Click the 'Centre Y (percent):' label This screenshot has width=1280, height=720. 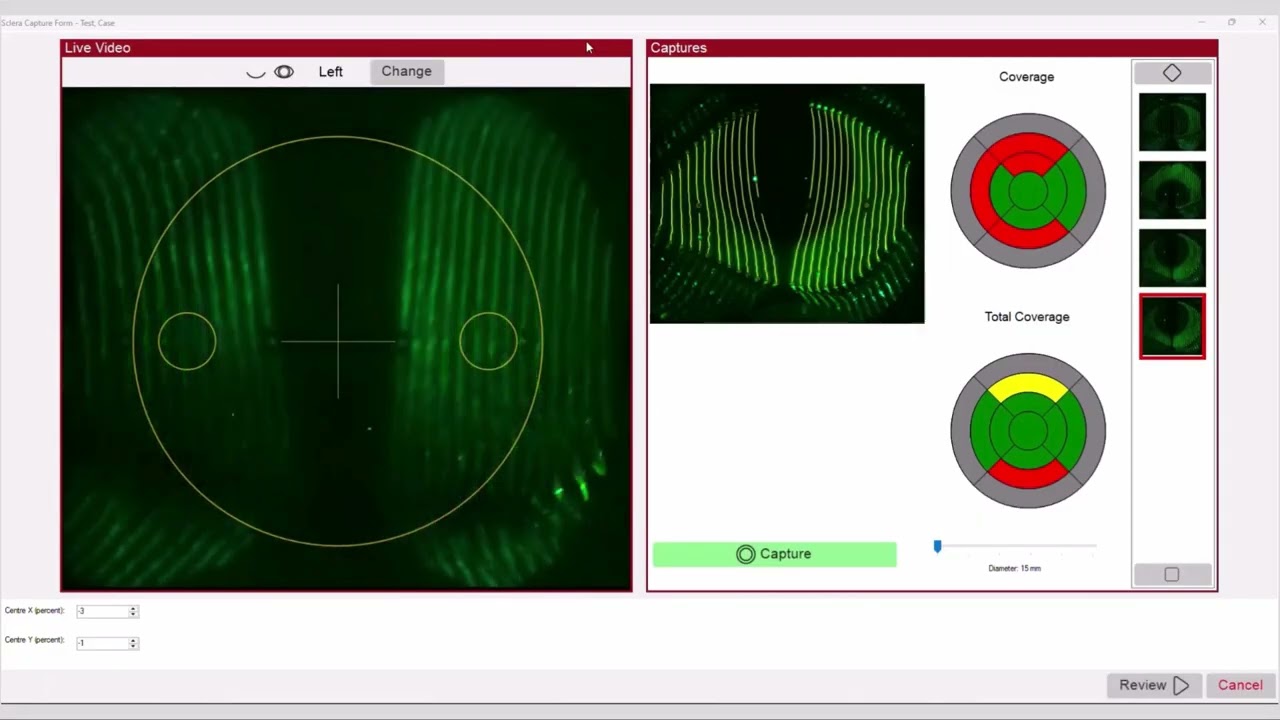click(x=34, y=640)
